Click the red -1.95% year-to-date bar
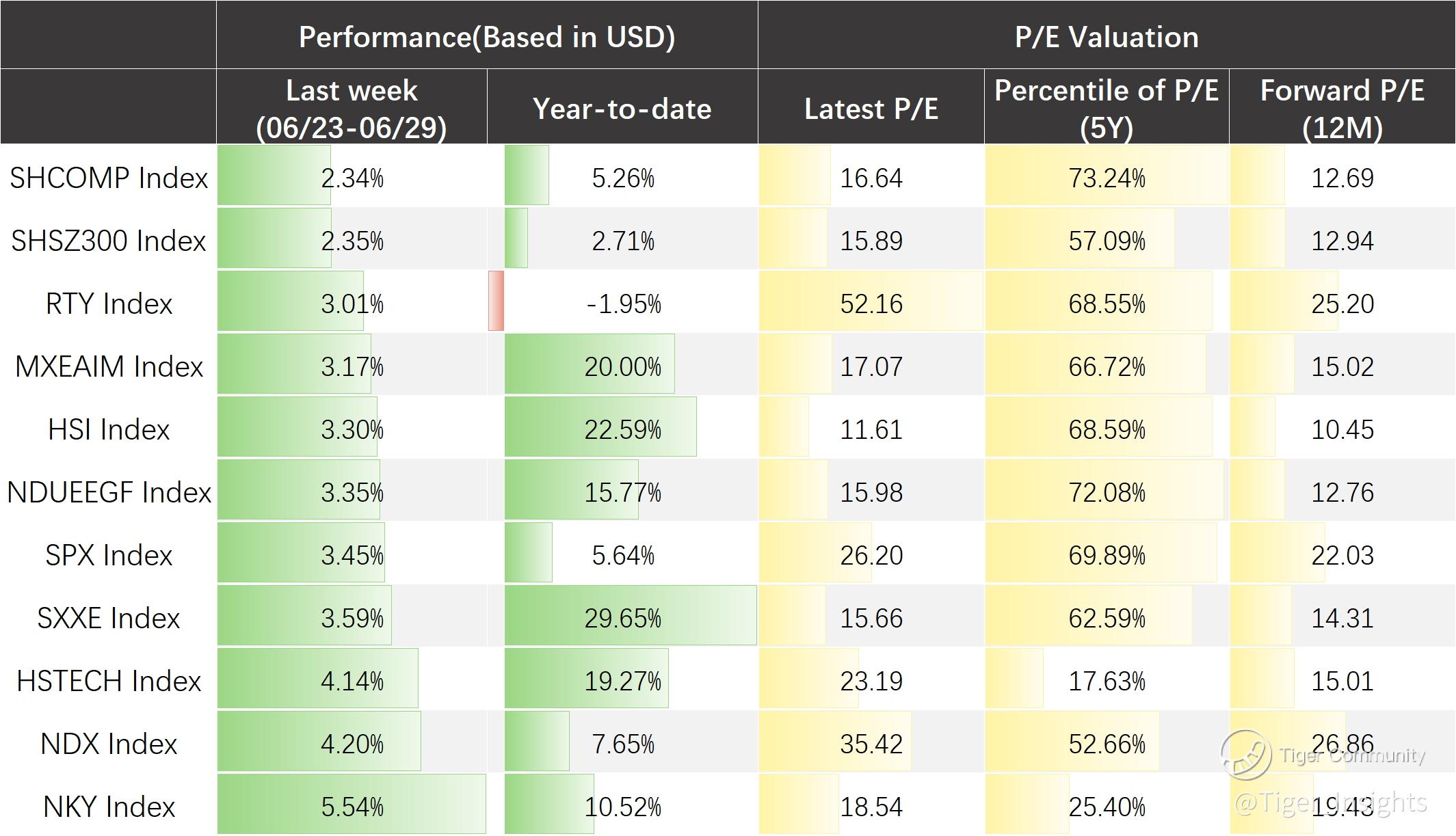Image resolution: width=1456 pixels, height=836 pixels. pos(497,301)
